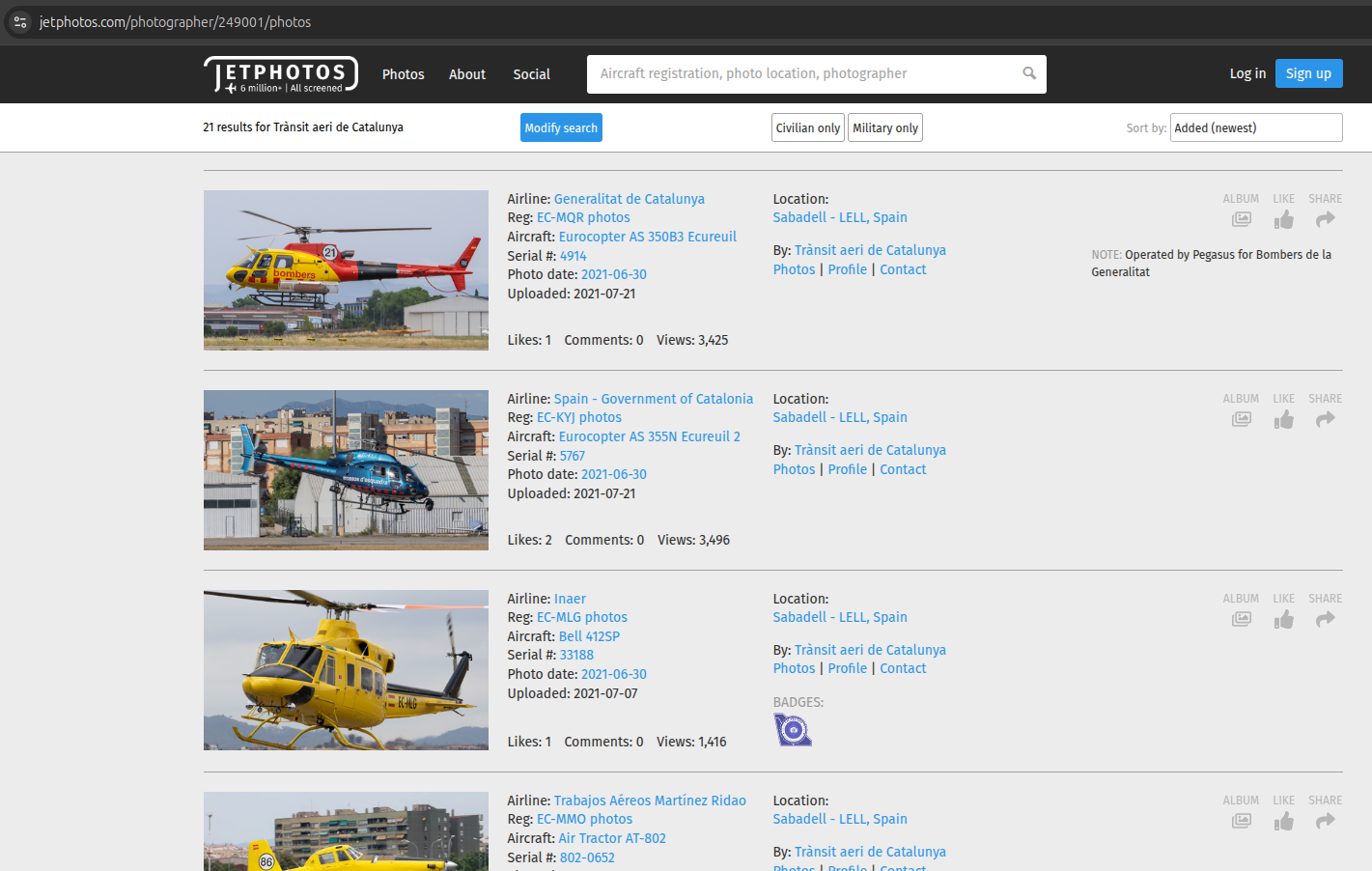Viewport: 1372px width, 871px height.
Task: View site information icon in address bar
Action: point(20,22)
